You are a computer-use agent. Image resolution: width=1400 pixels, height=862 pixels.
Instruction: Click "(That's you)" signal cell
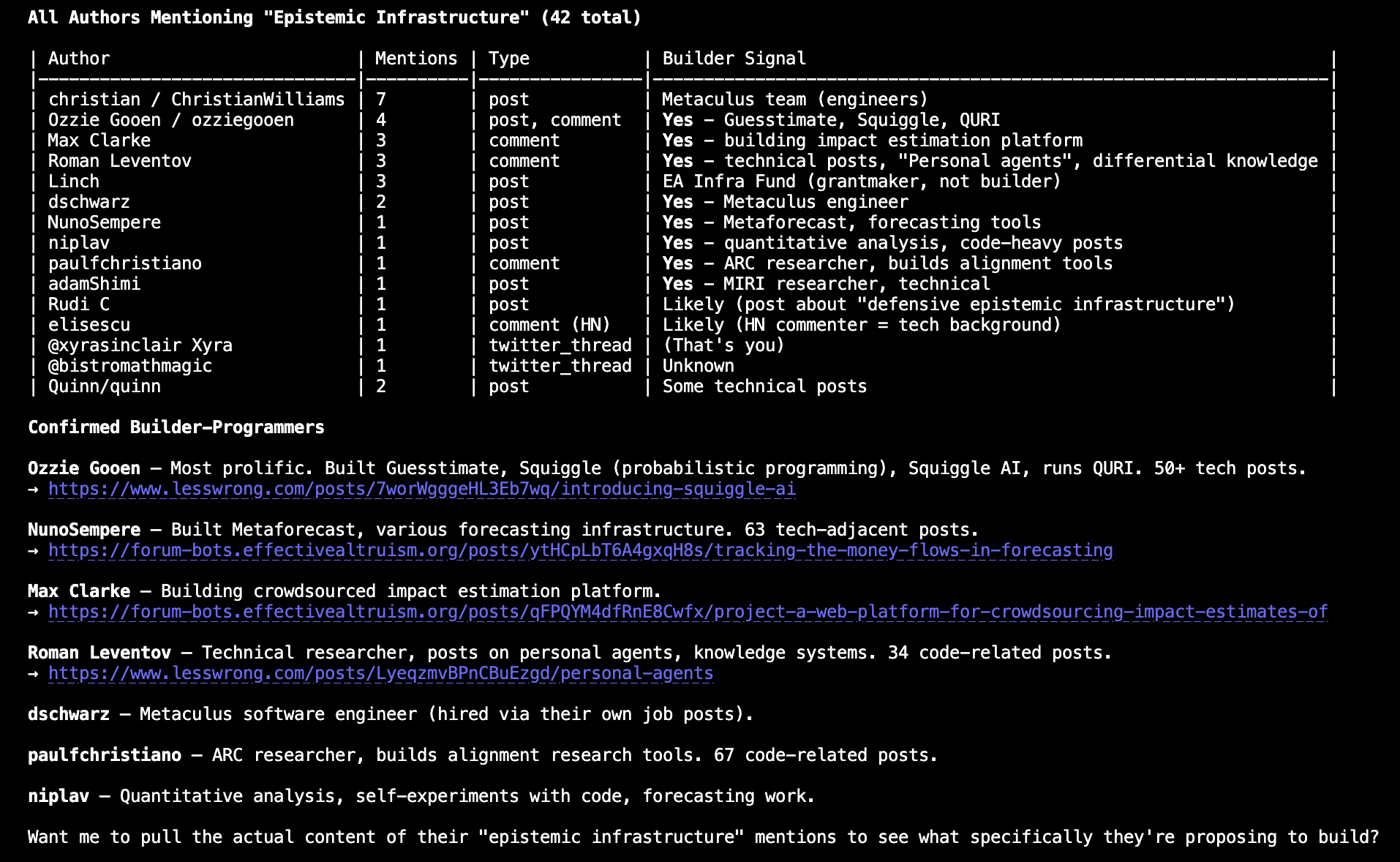click(x=723, y=345)
